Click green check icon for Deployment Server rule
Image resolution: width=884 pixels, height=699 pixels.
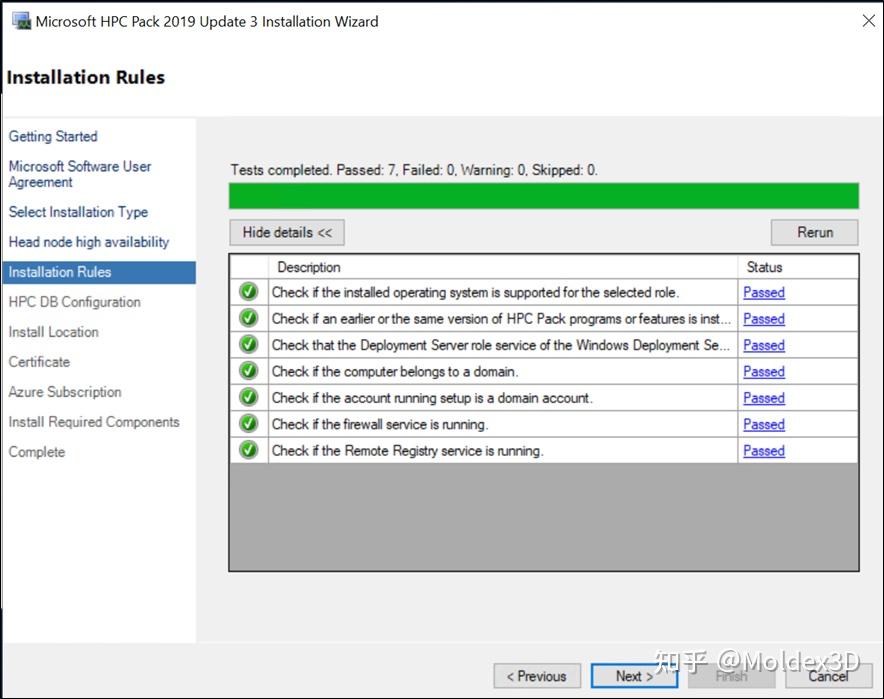click(249, 345)
